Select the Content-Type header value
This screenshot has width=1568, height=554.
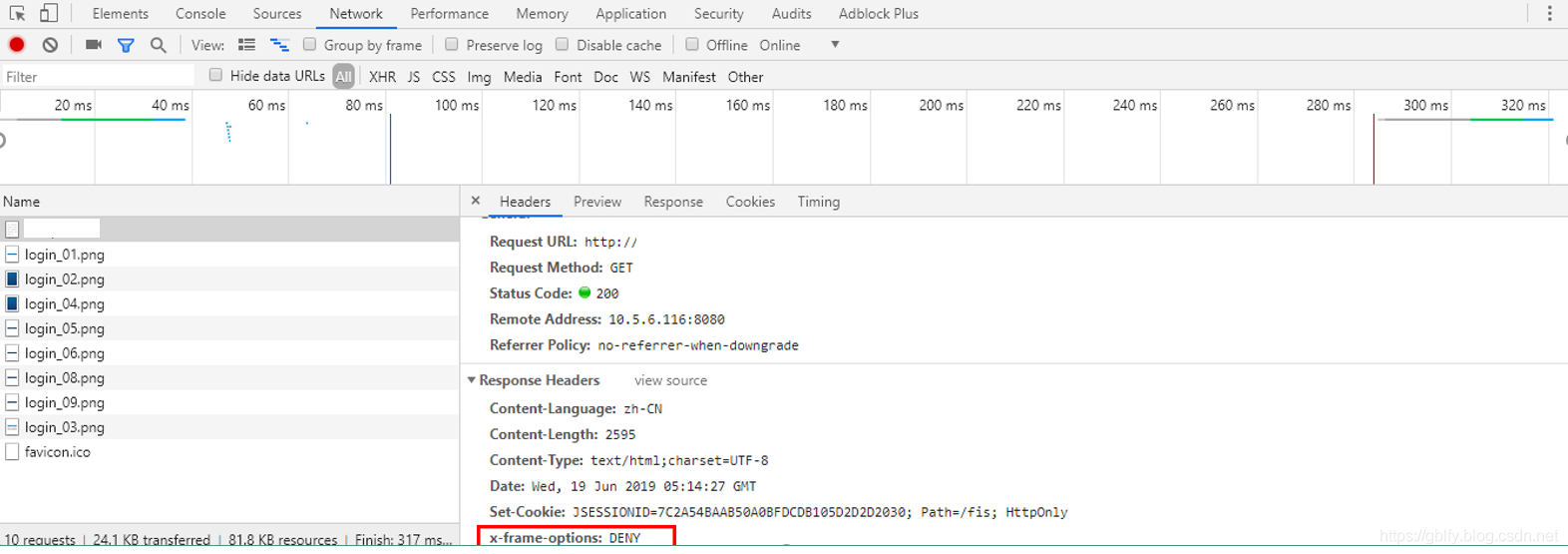[x=679, y=460]
